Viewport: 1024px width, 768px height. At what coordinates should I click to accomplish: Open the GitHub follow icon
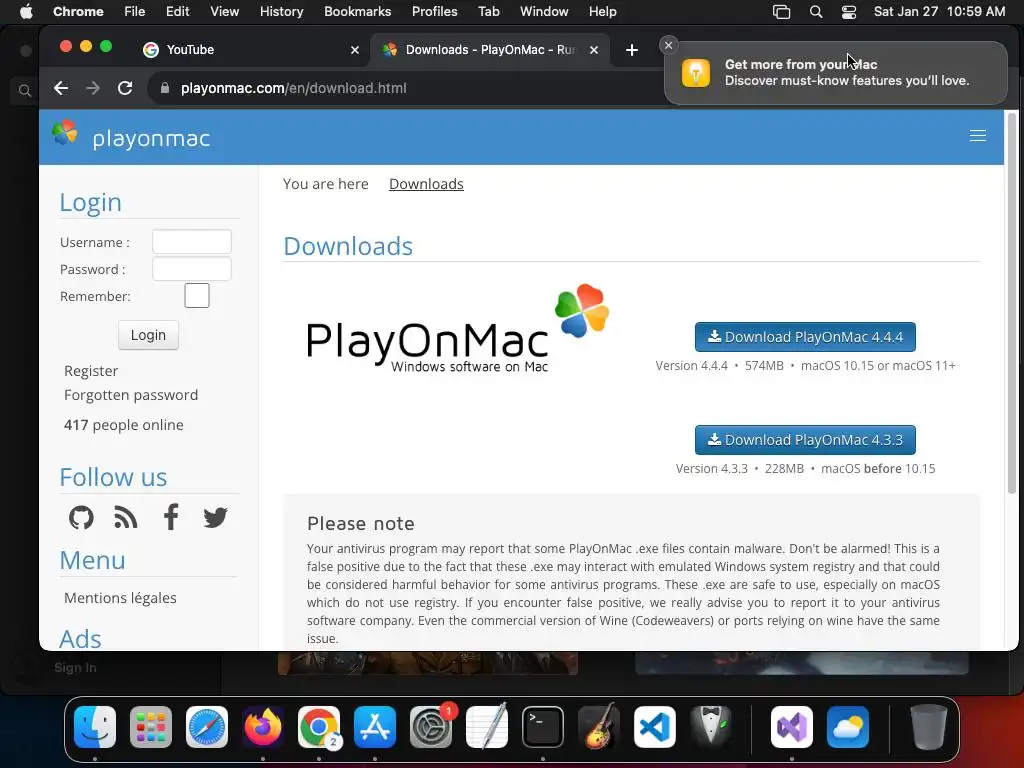click(x=81, y=517)
